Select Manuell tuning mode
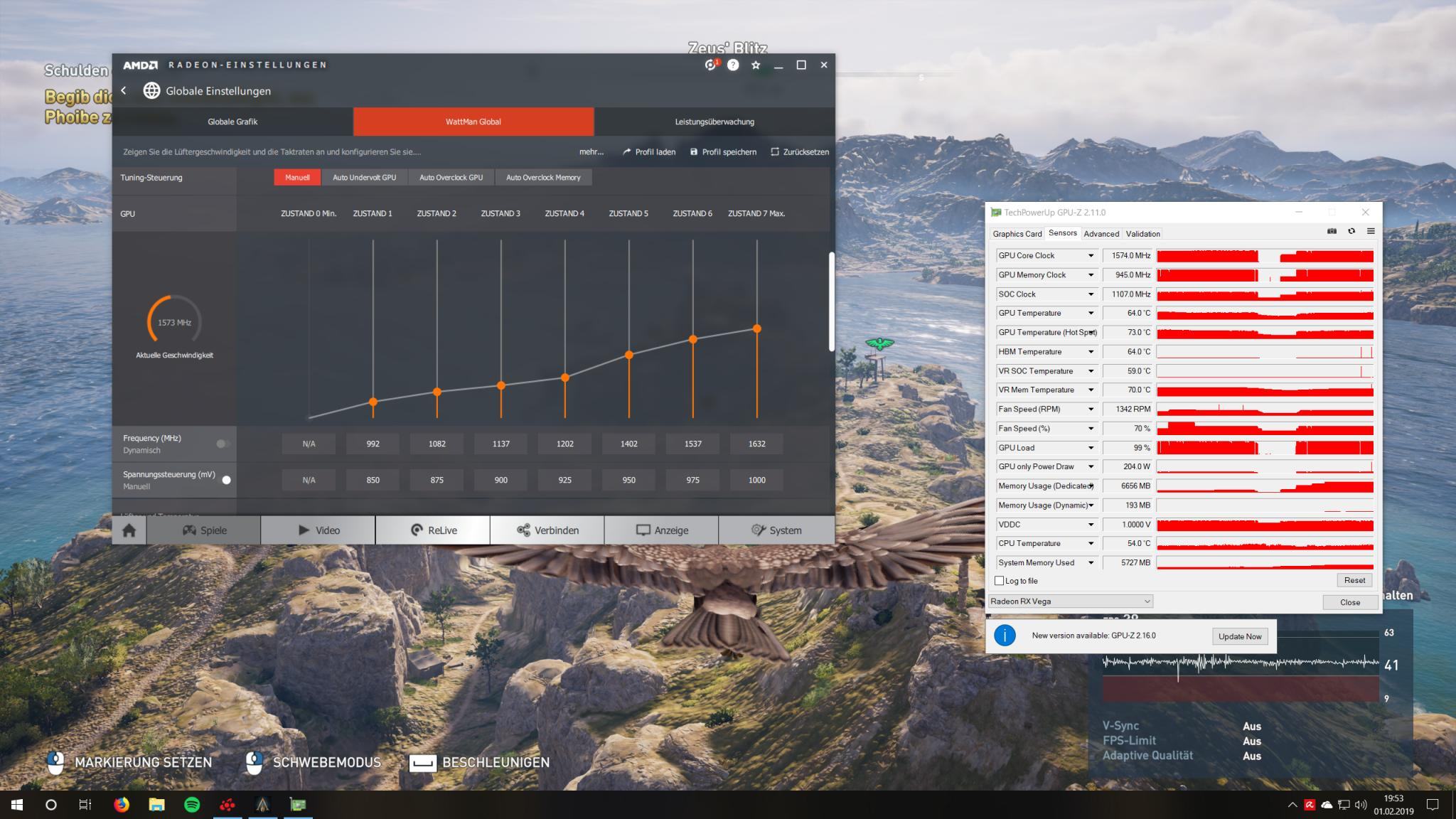Screen dimensions: 1456x819 297,178
